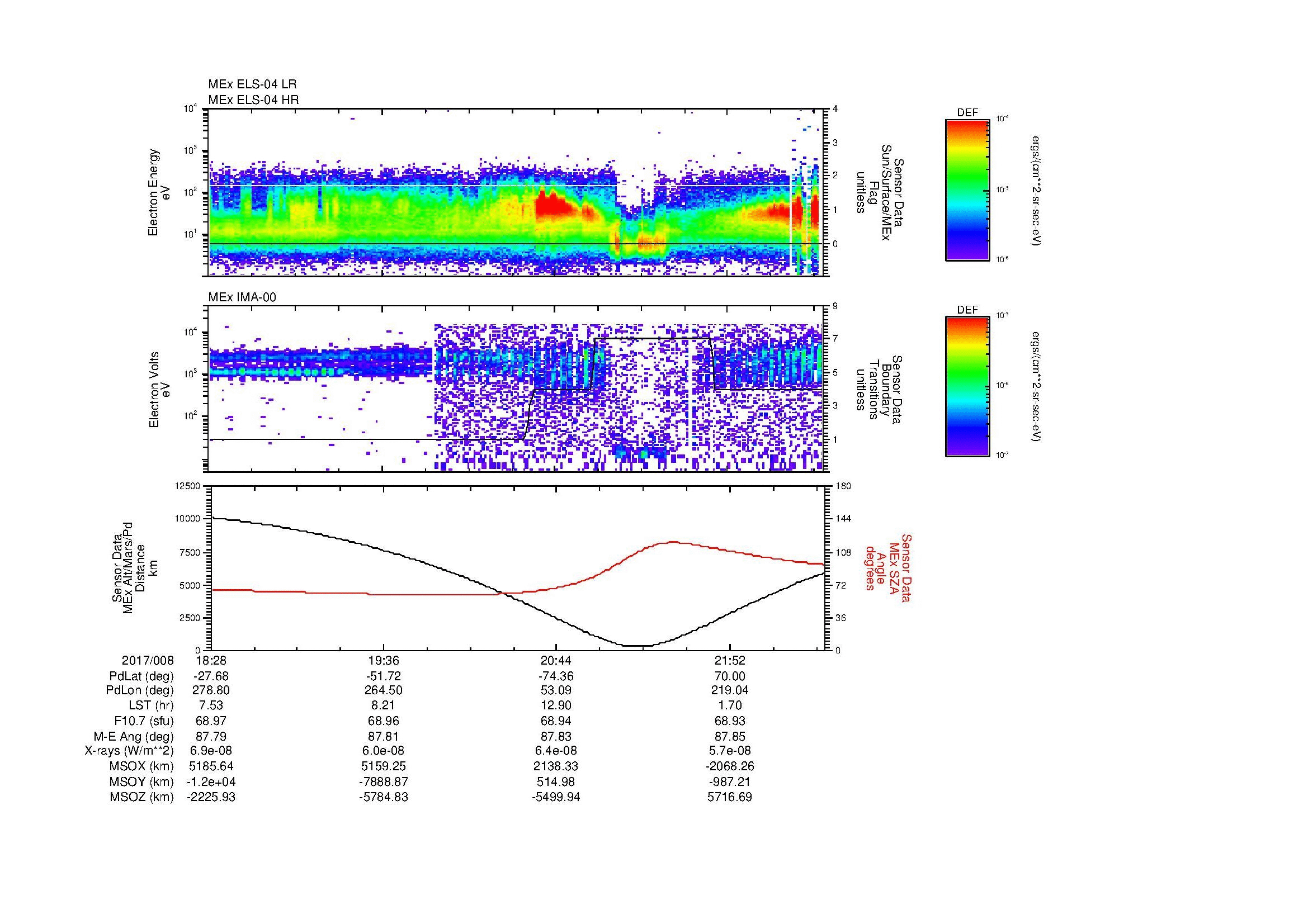1308x924 pixels.
Task: Click LST value '8.21'
Action: pos(384,706)
